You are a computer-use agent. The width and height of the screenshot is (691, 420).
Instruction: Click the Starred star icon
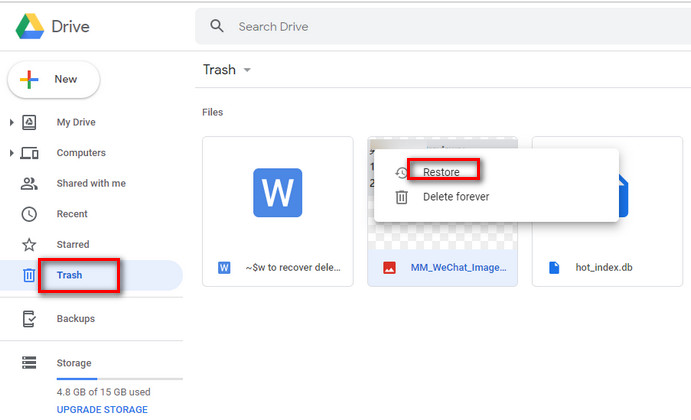point(29,244)
